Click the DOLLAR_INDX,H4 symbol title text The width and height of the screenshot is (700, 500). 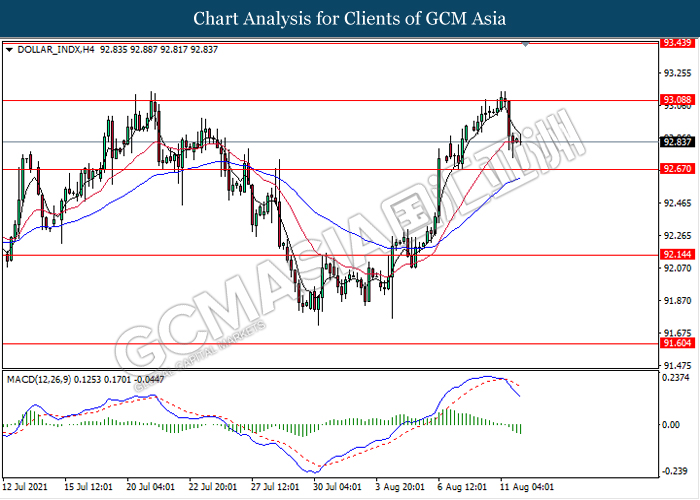(52, 48)
